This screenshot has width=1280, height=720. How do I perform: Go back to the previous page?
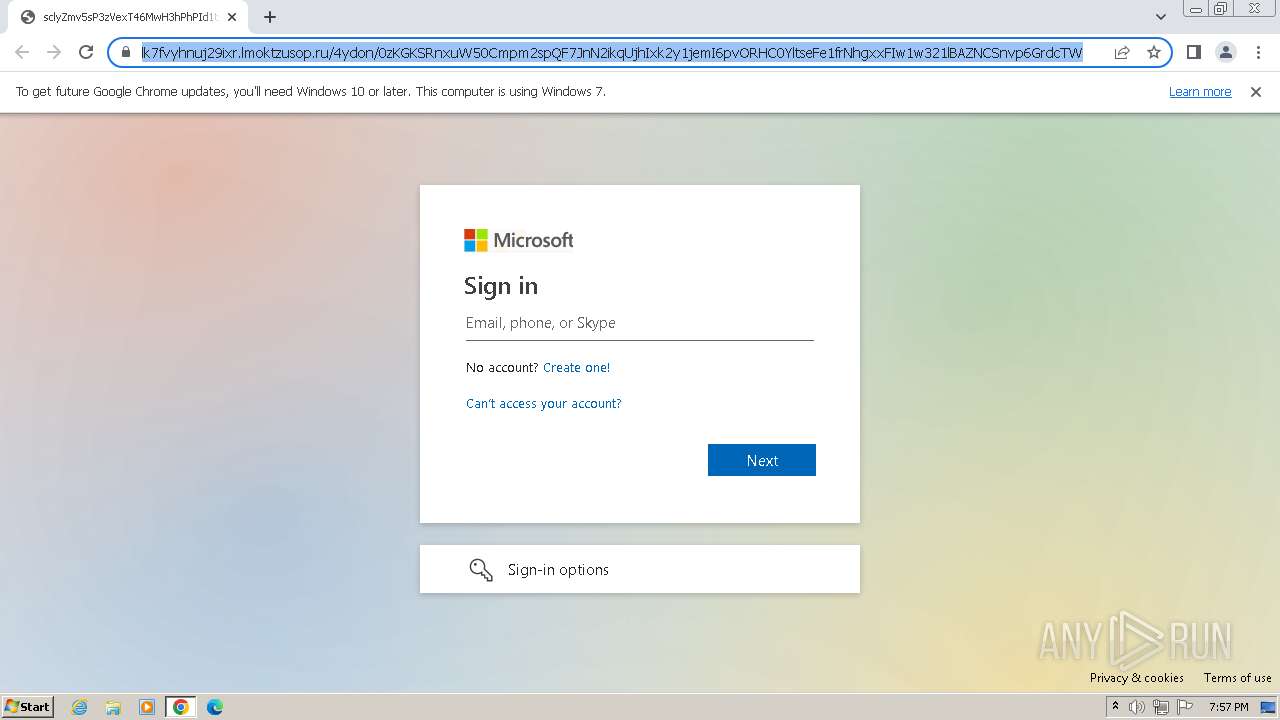click(x=22, y=52)
